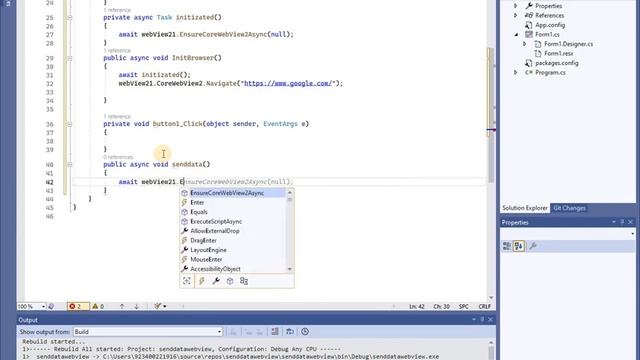Select Form1.resx file
Screen dimensions: 640x360
coord(558,53)
